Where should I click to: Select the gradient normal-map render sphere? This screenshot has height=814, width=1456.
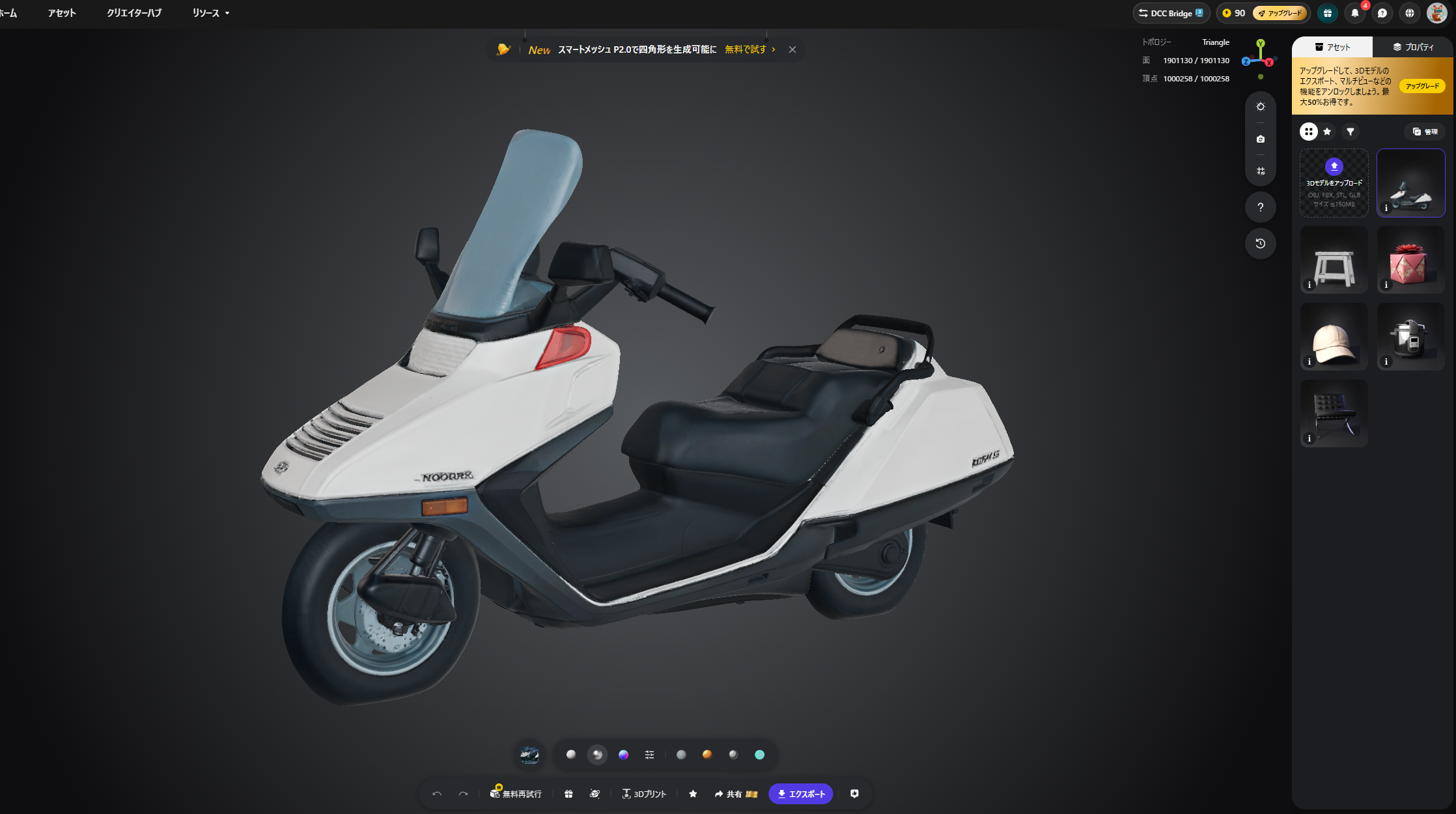623,755
